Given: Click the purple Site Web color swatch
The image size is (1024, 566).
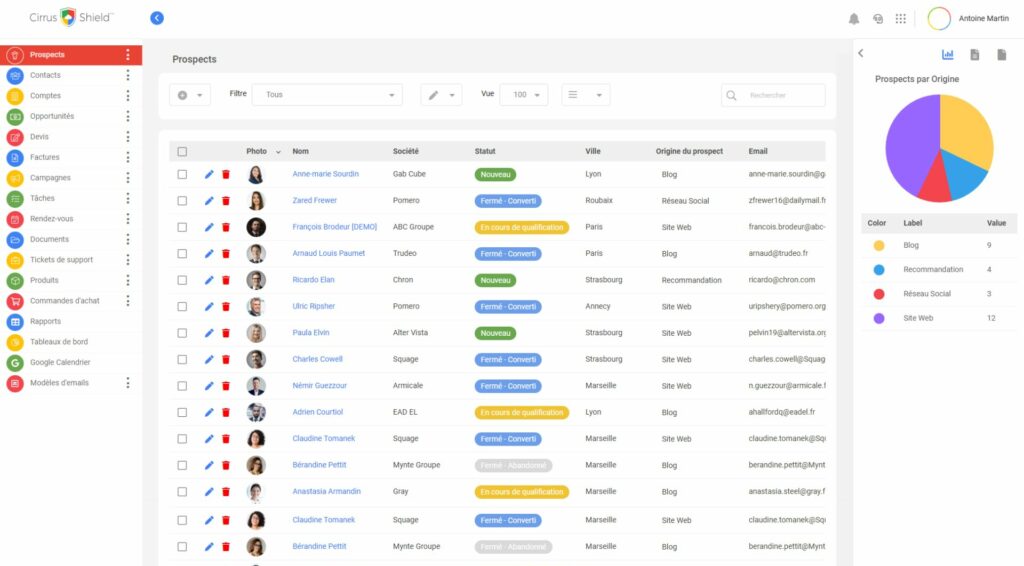Looking at the screenshot, I should click(879, 319).
